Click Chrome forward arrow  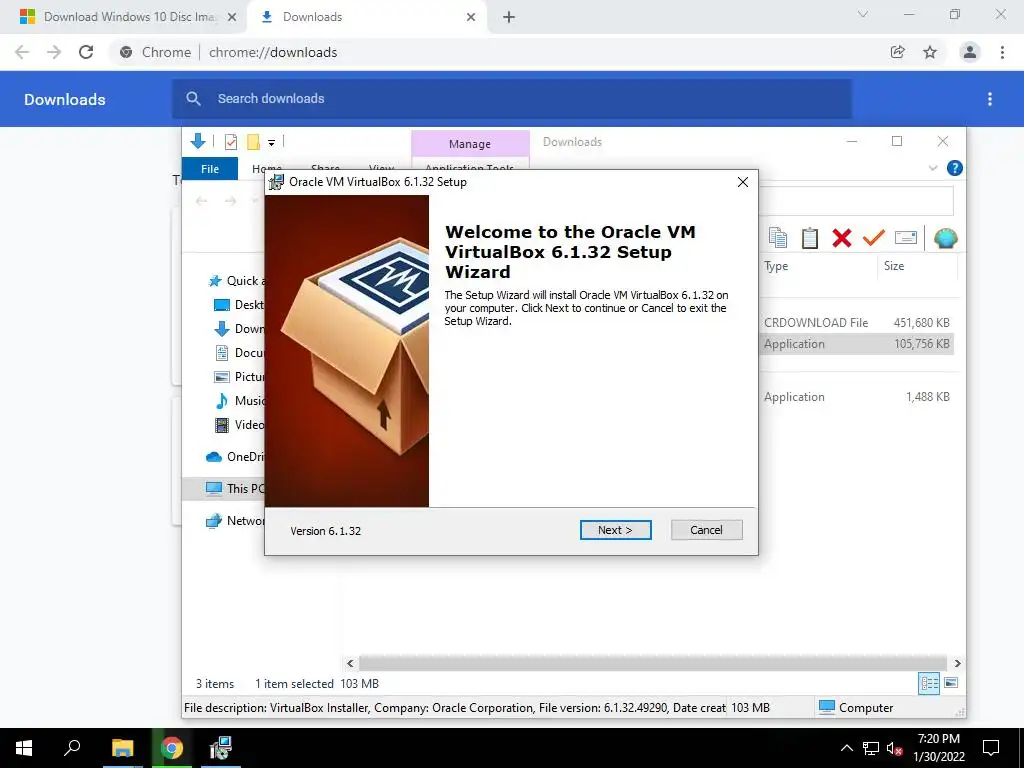(x=54, y=52)
